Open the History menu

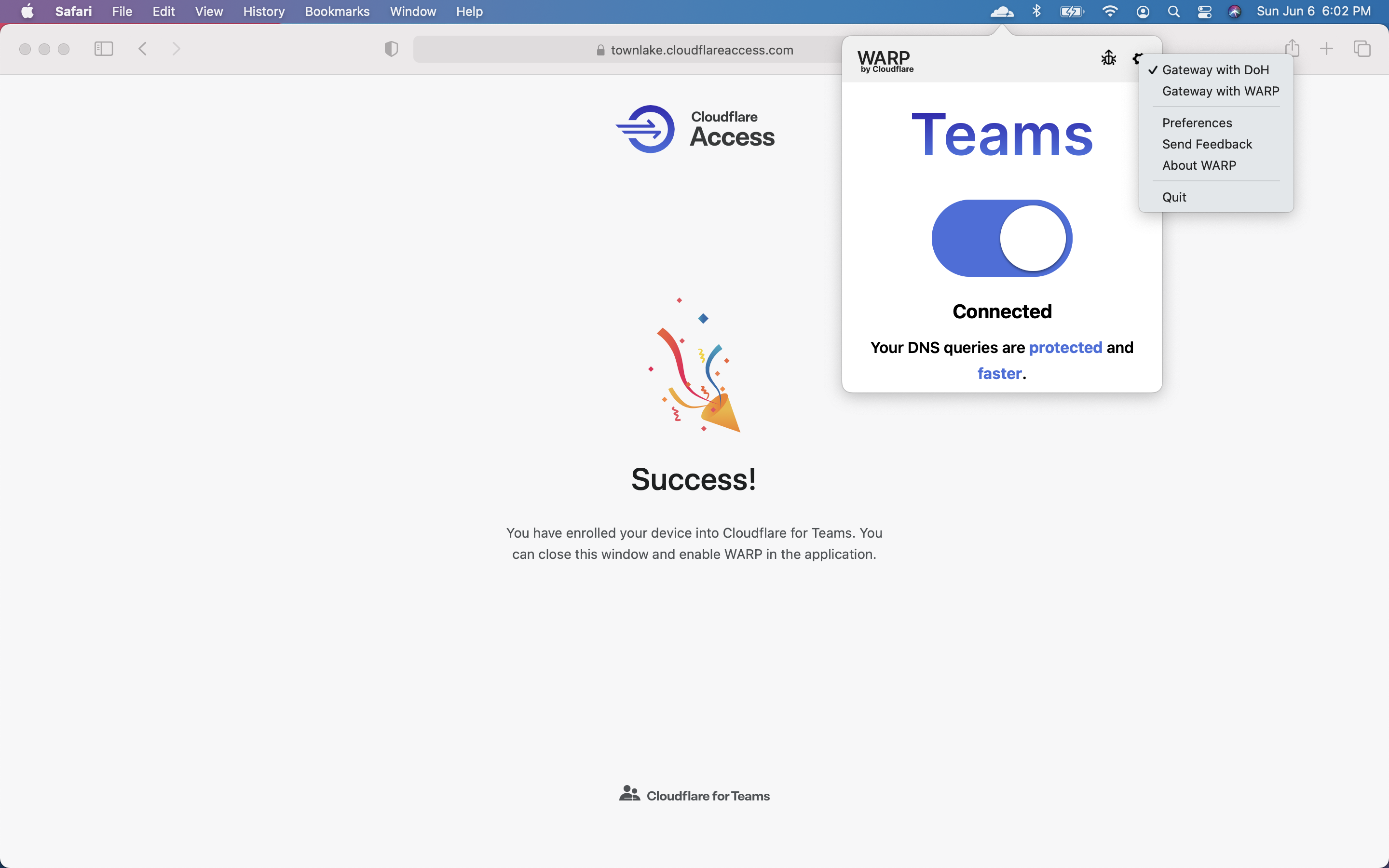pyautogui.click(x=263, y=12)
